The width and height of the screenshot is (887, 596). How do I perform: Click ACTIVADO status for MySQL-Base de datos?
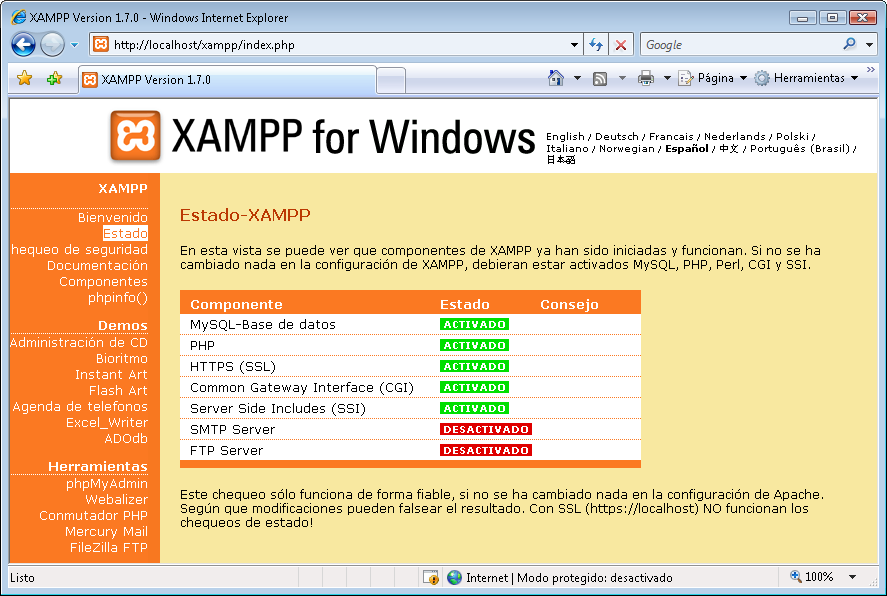tap(474, 324)
